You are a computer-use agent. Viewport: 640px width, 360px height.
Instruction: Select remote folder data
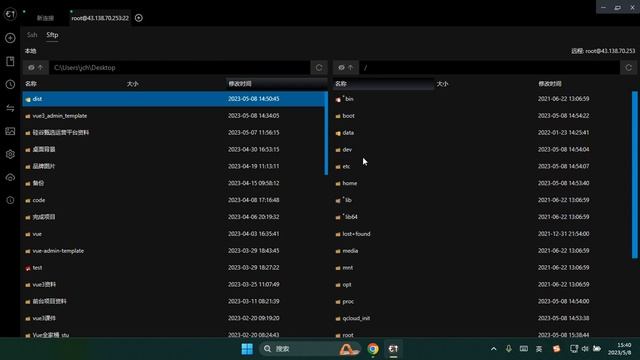point(482,133)
